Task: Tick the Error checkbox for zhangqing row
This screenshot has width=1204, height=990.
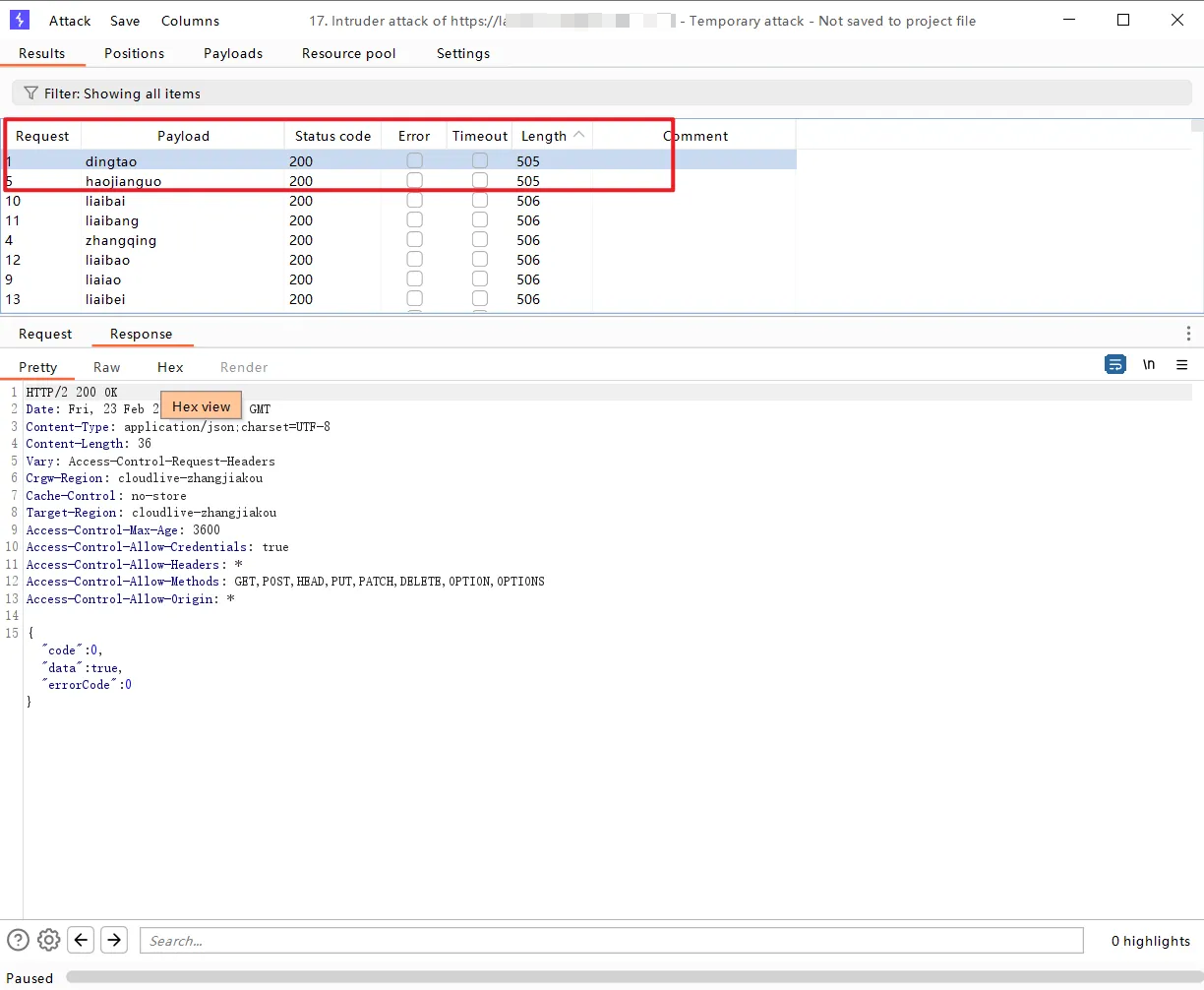Action: [x=415, y=240]
